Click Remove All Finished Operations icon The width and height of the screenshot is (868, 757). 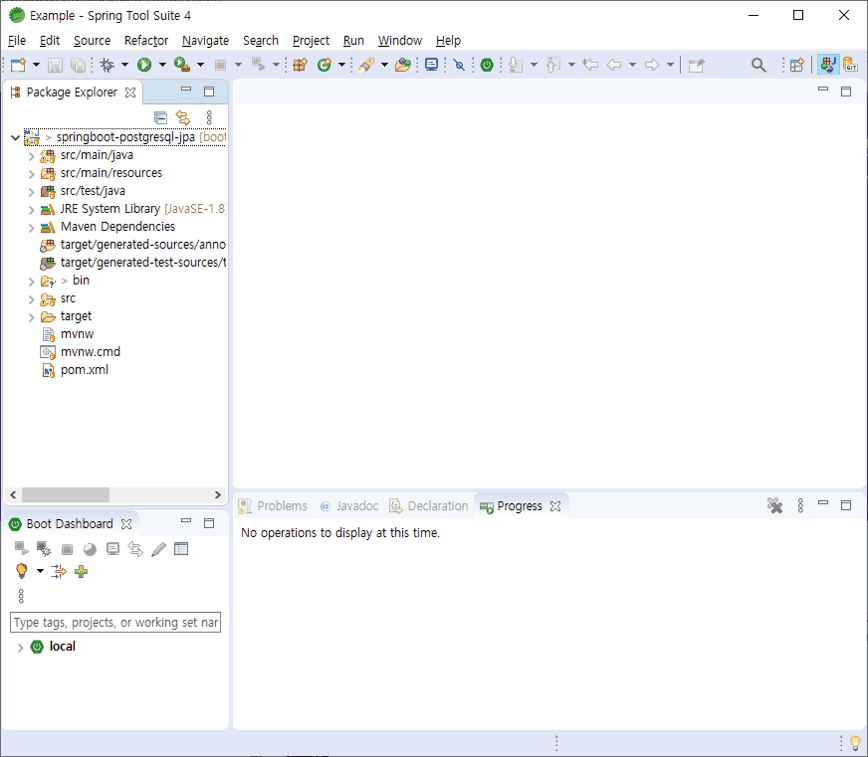[774, 505]
